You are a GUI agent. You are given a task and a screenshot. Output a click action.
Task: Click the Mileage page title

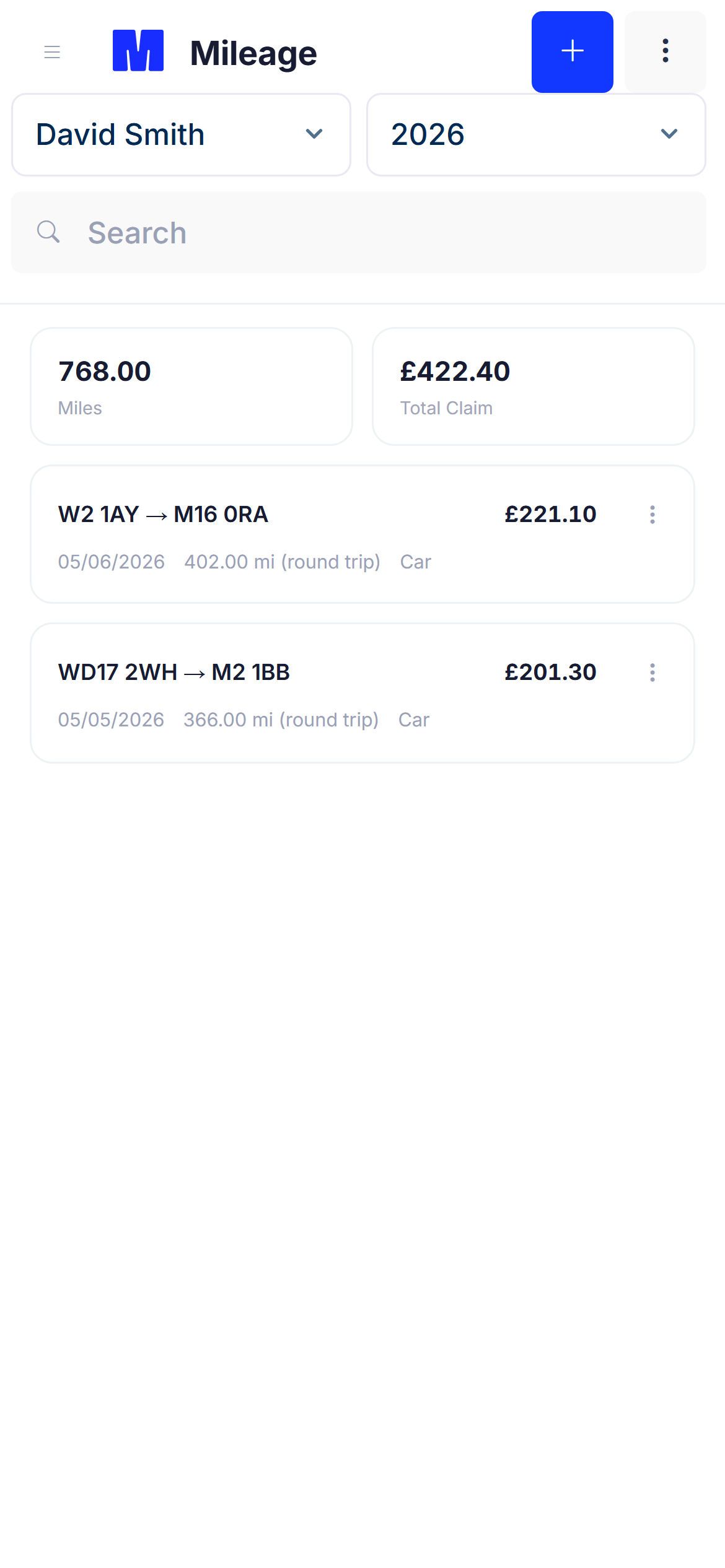[253, 53]
